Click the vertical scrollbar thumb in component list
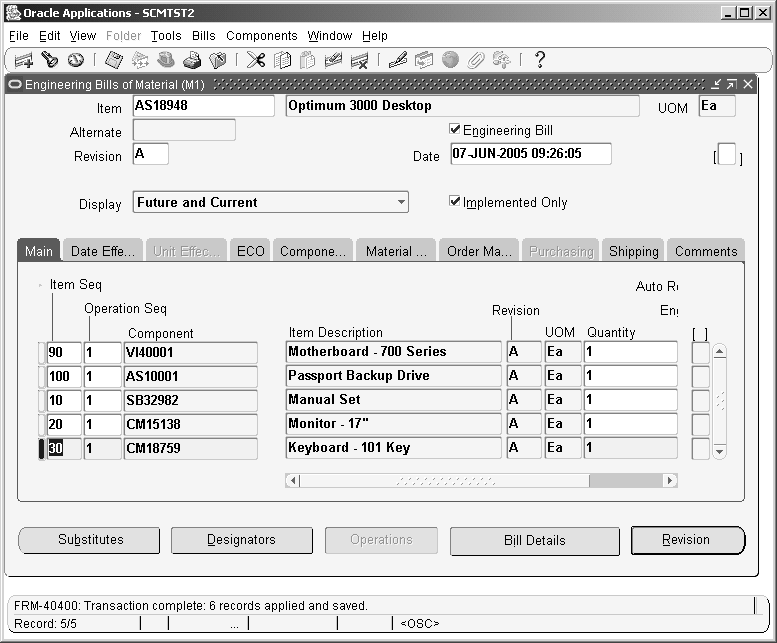The image size is (777, 643). click(x=720, y=401)
